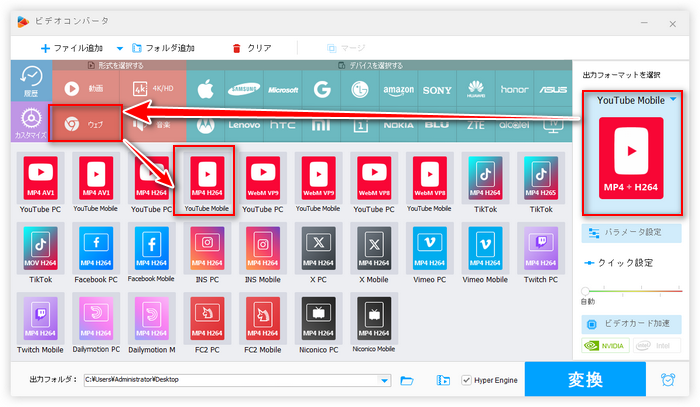Viewport: 700px width, 407px height.
Task: Choose Nokia device brand
Action: (x=398, y=125)
